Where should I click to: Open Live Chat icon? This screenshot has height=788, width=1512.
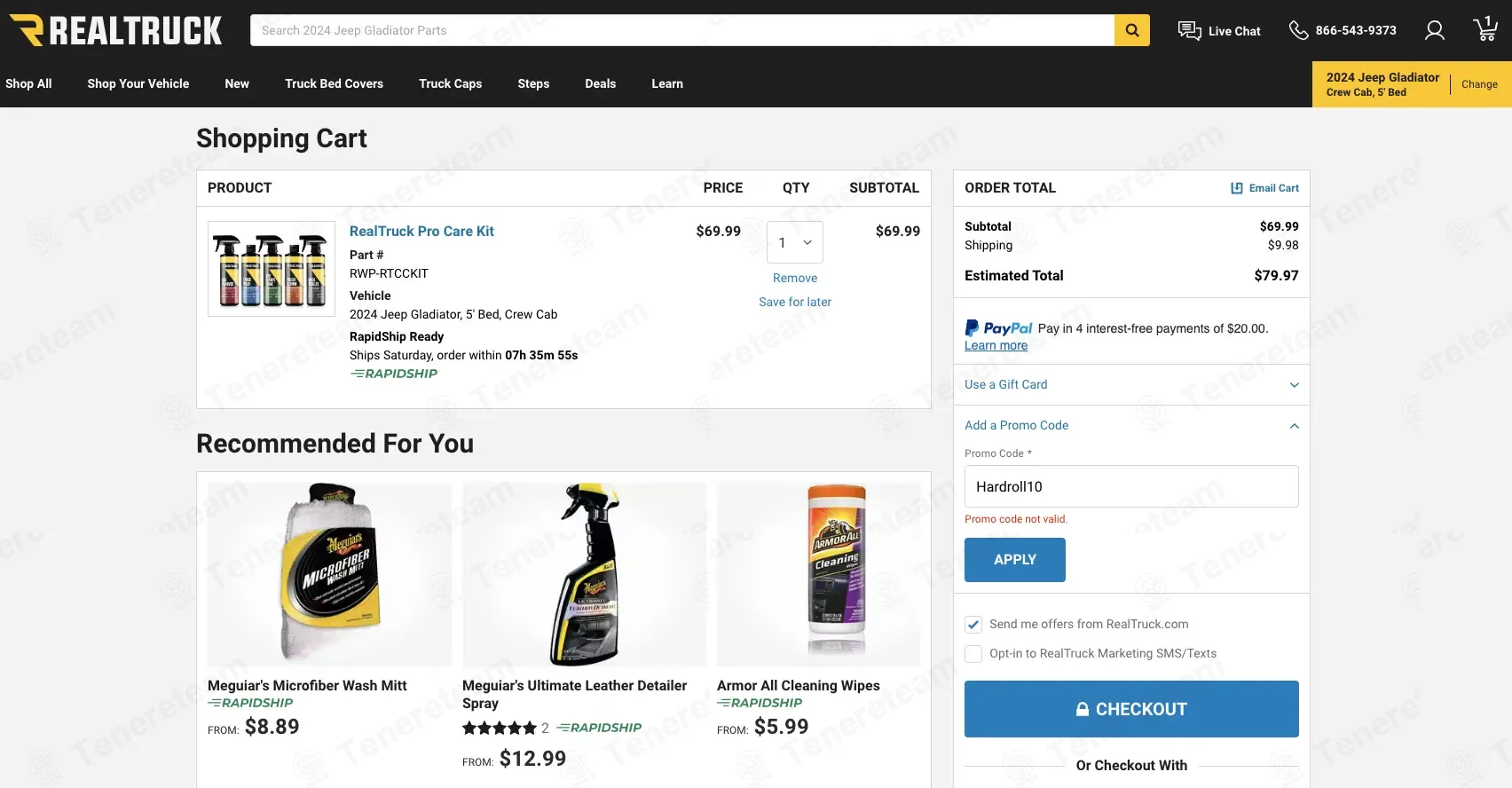click(1189, 31)
